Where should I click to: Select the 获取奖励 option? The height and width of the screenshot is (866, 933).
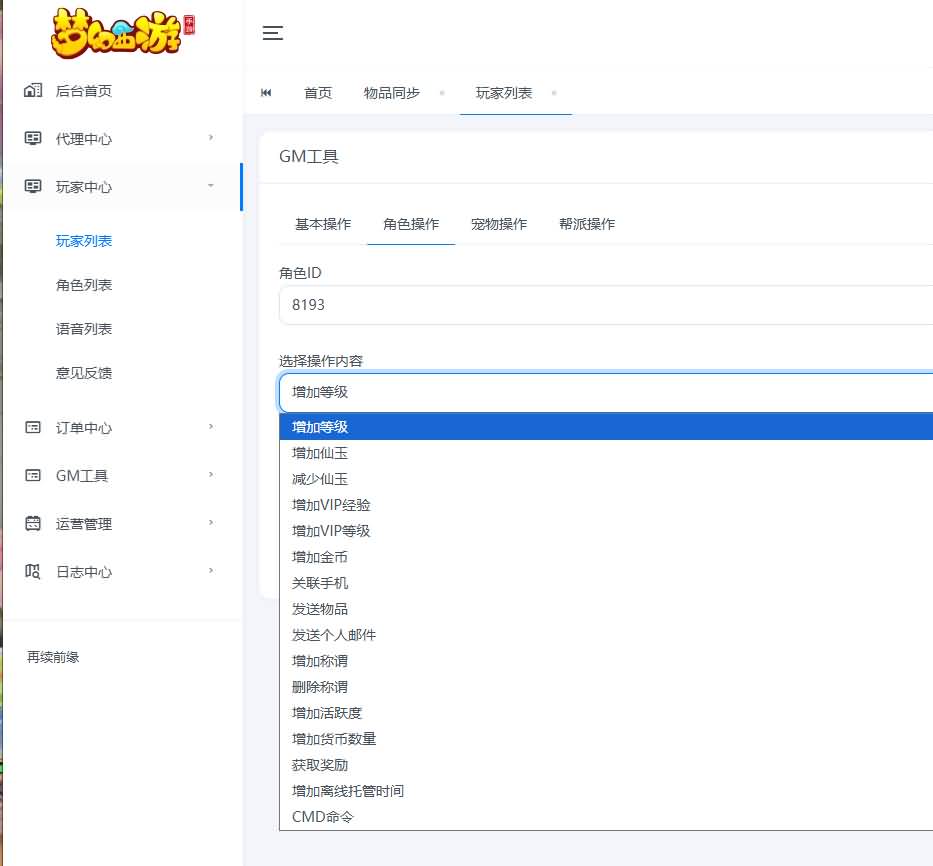606,765
